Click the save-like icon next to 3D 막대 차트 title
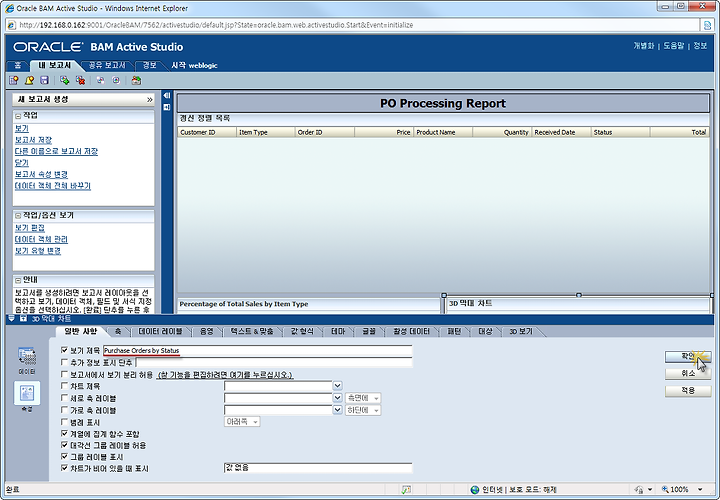 pos(22,318)
